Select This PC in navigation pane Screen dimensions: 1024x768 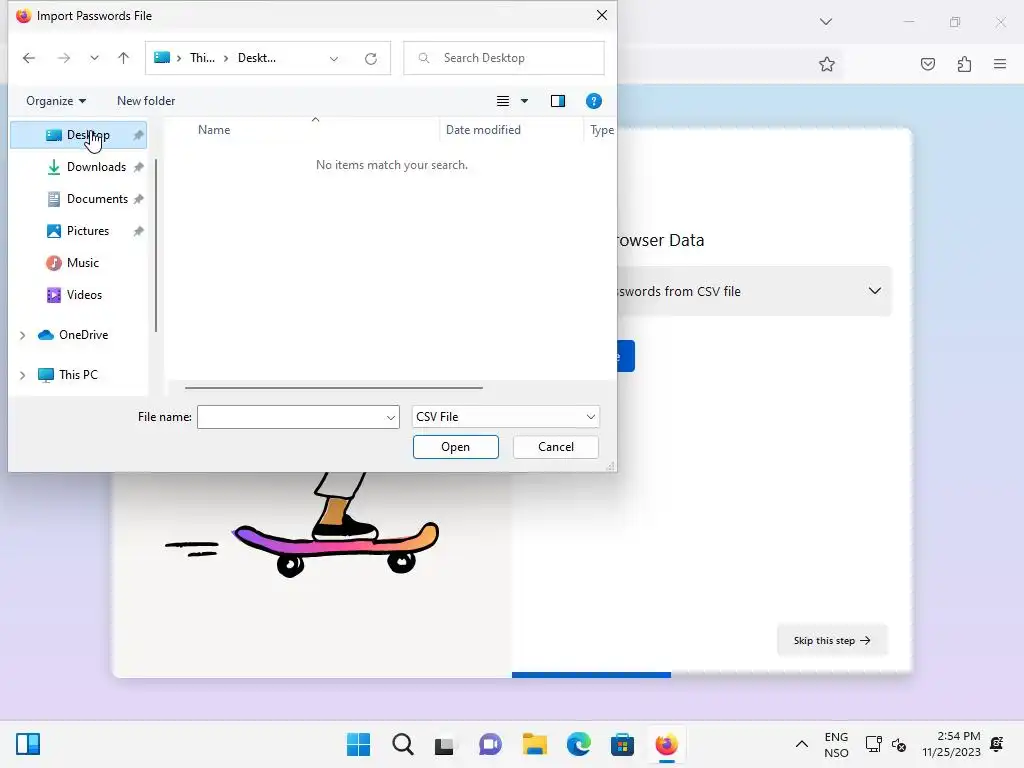pyautogui.click(x=78, y=375)
